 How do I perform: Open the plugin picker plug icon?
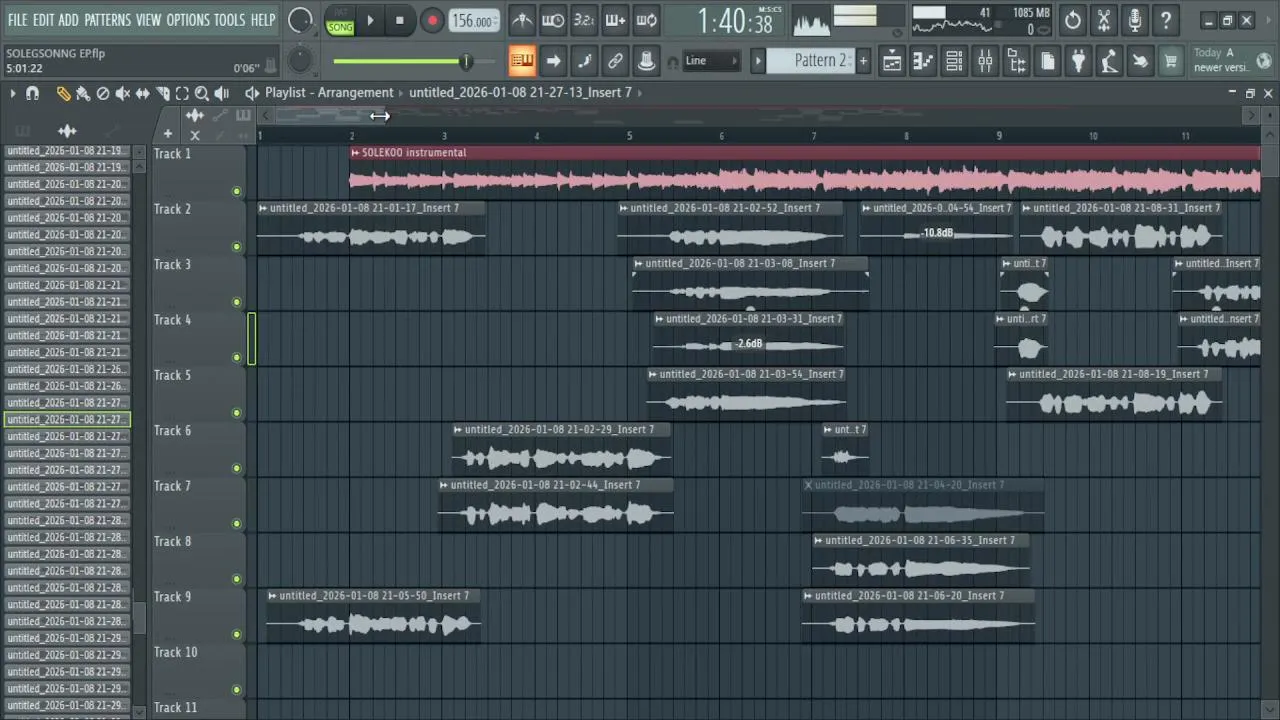click(x=1078, y=61)
